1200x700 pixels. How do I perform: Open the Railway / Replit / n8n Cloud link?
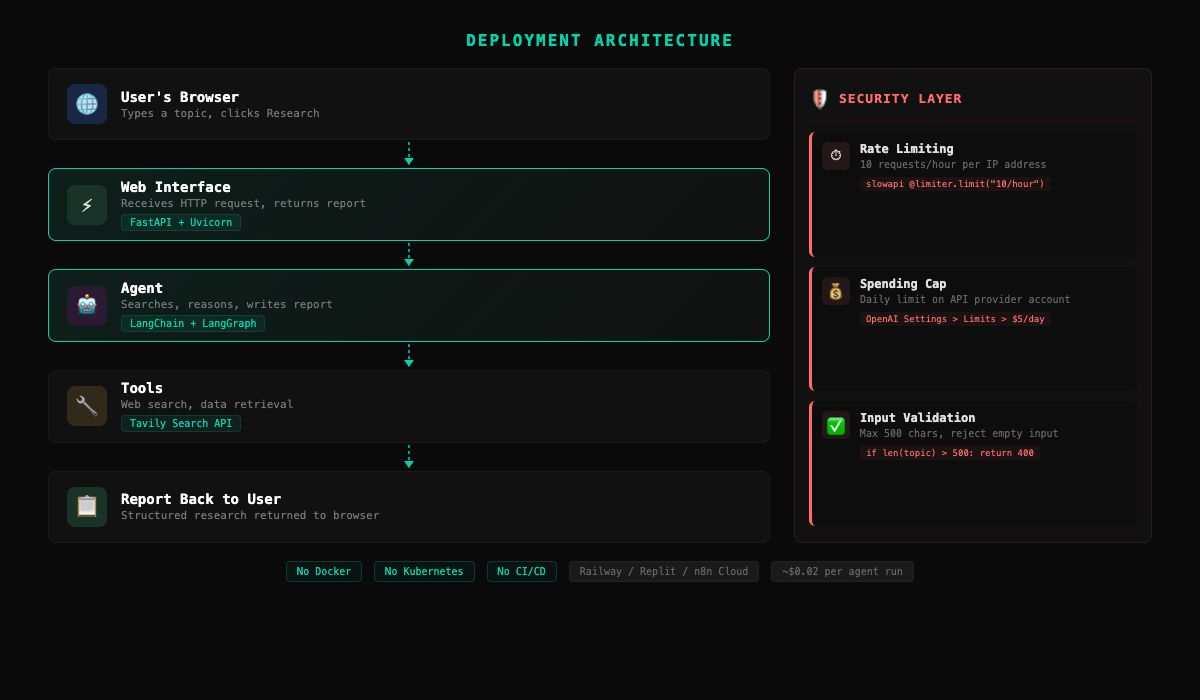tap(663, 571)
